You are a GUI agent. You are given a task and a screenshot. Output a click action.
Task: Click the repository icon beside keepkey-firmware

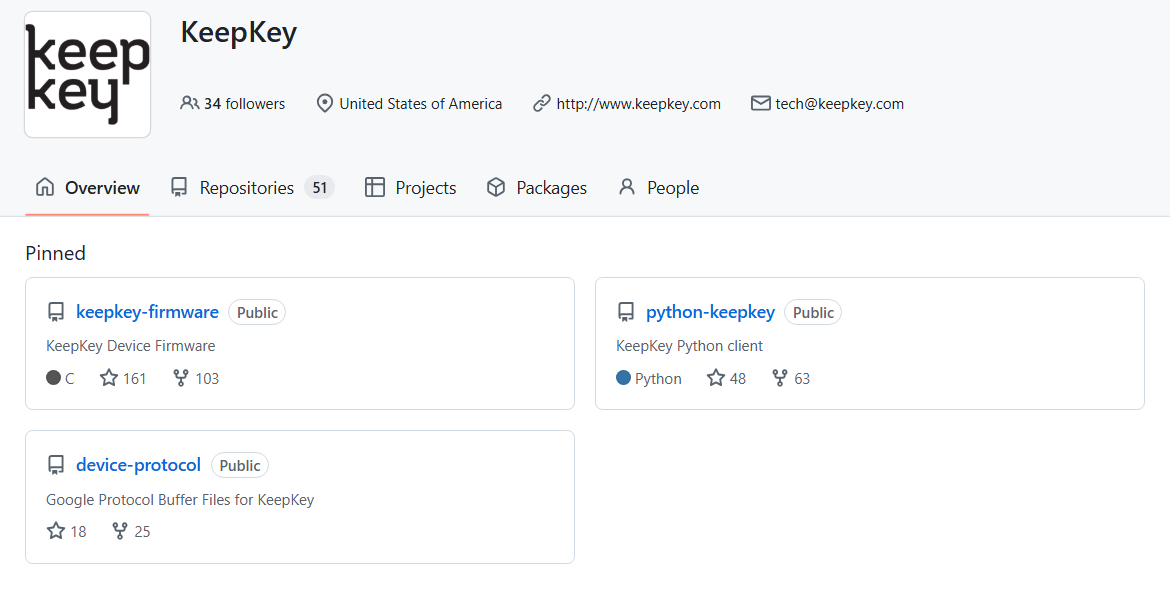(x=56, y=312)
